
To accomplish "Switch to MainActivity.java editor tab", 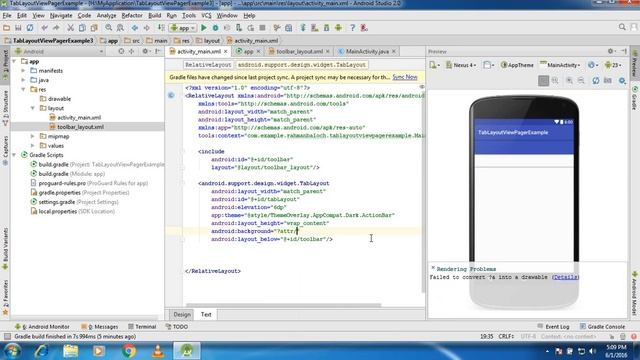I will pos(367,51).
